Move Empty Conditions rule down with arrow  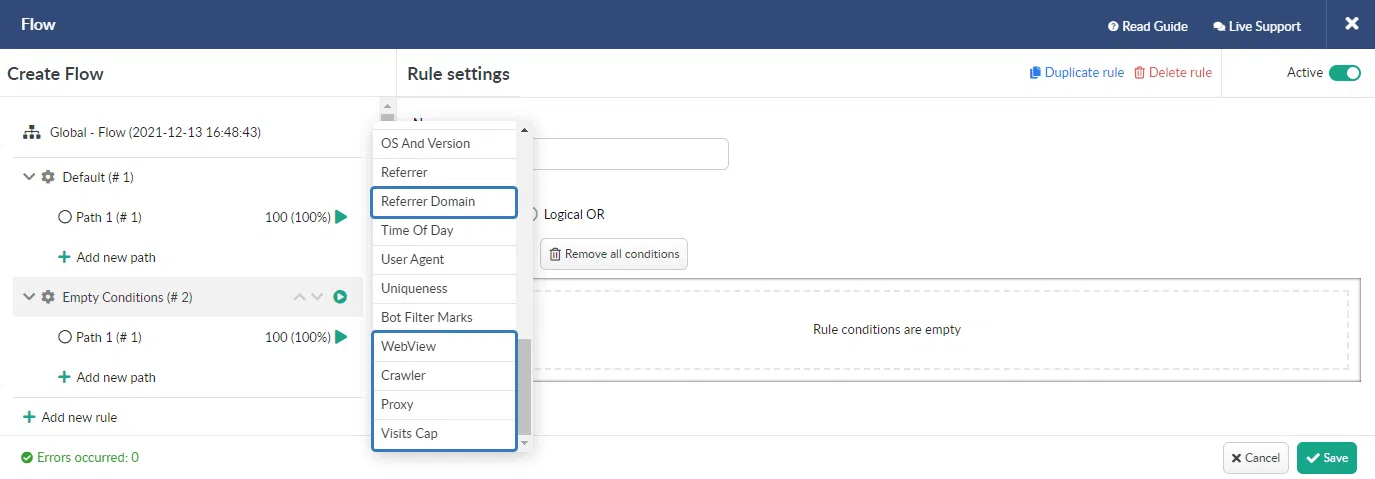coord(318,297)
